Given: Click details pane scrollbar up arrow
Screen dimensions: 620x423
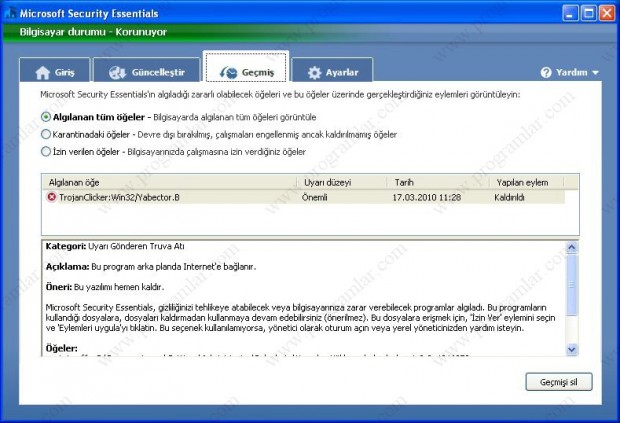Looking at the screenshot, I should [x=572, y=248].
